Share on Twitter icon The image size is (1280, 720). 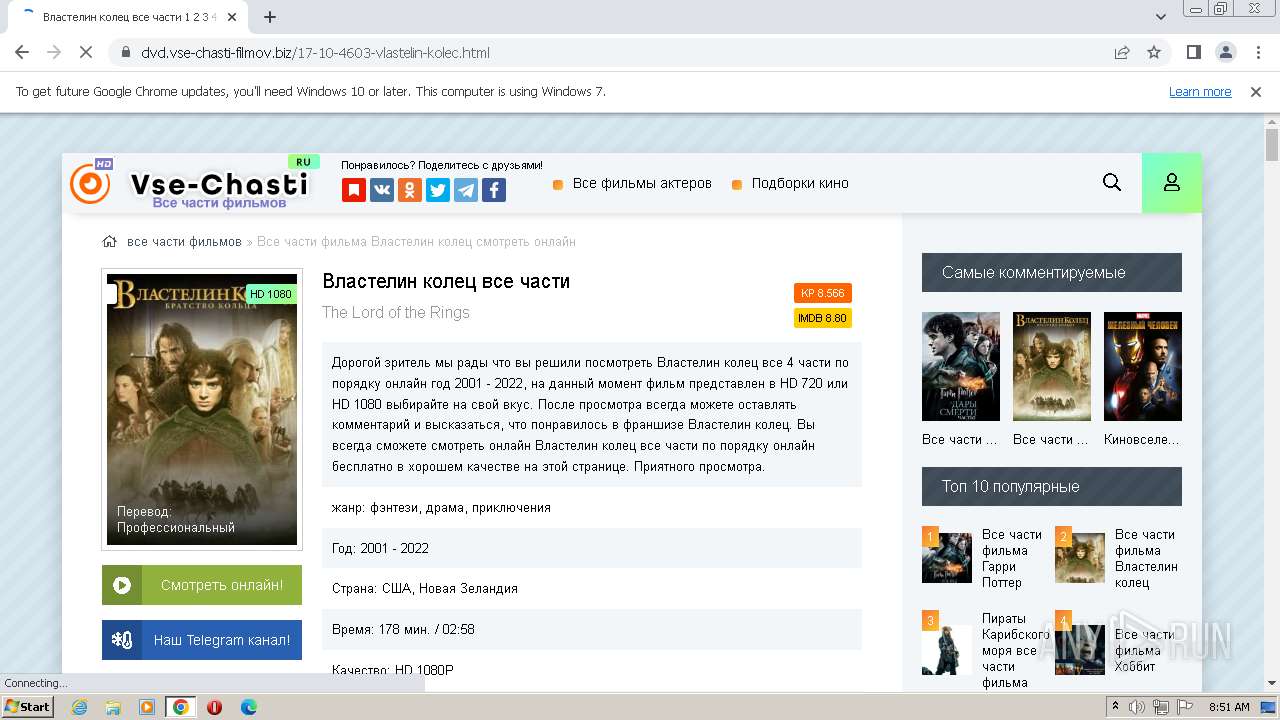pyautogui.click(x=438, y=190)
